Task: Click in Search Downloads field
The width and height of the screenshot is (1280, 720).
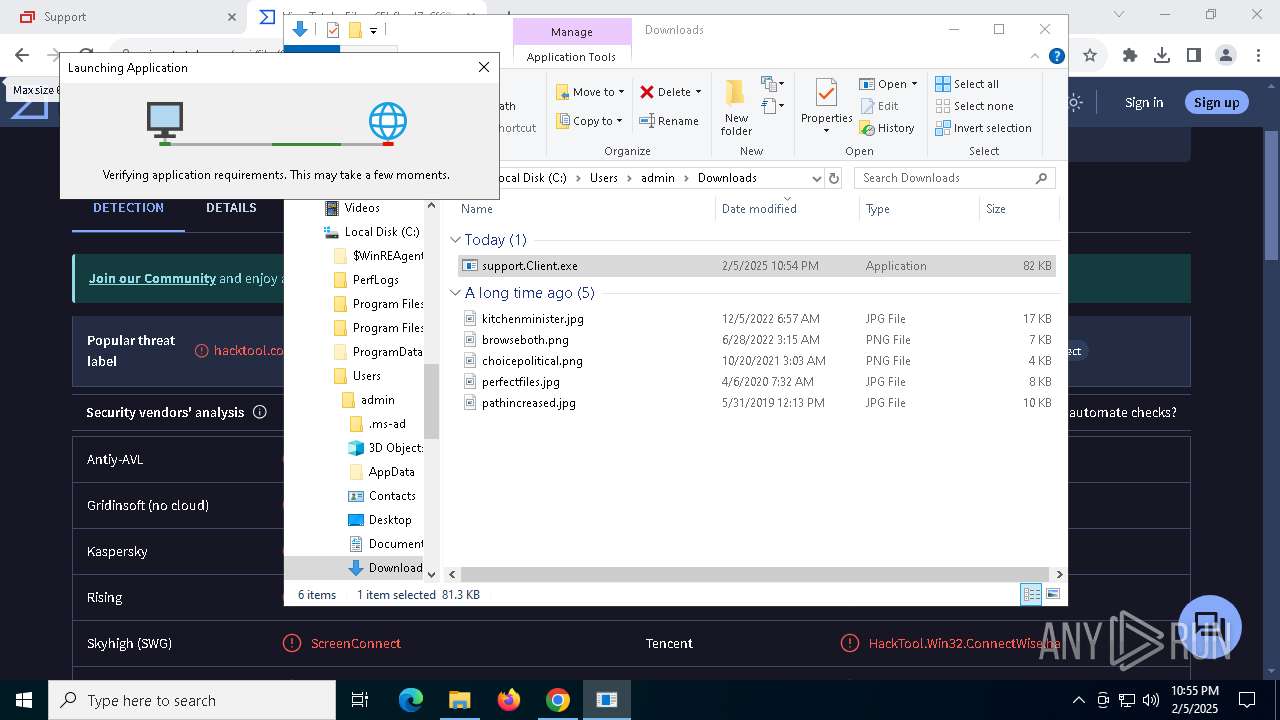Action: 955,178
